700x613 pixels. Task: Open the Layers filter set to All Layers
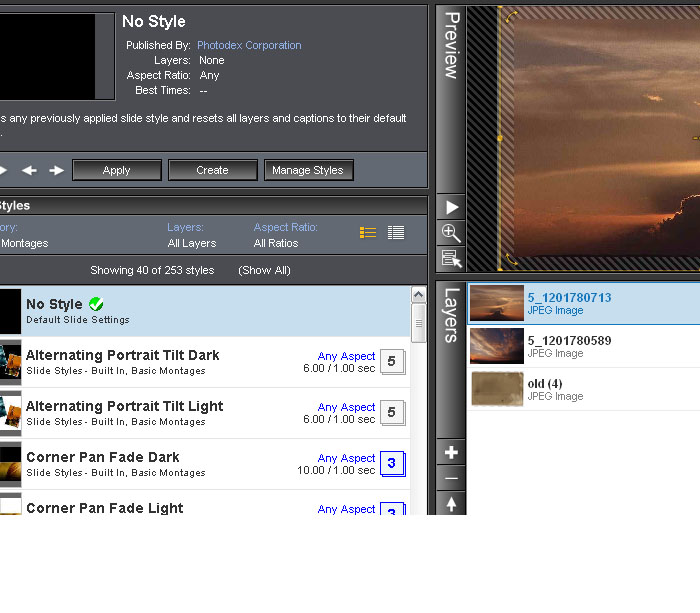pyautogui.click(x=191, y=243)
